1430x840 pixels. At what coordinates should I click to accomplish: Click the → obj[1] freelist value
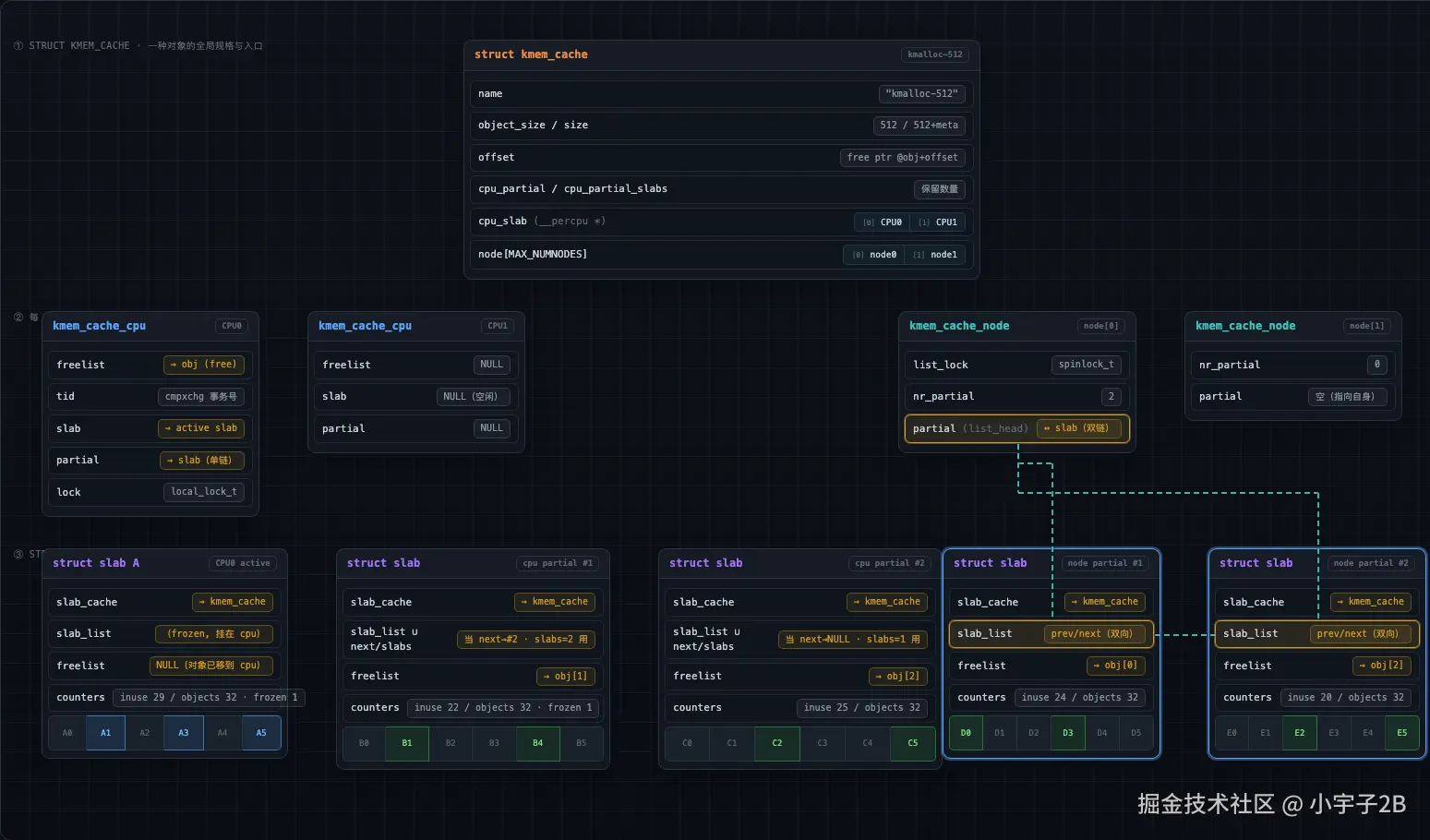(x=566, y=677)
